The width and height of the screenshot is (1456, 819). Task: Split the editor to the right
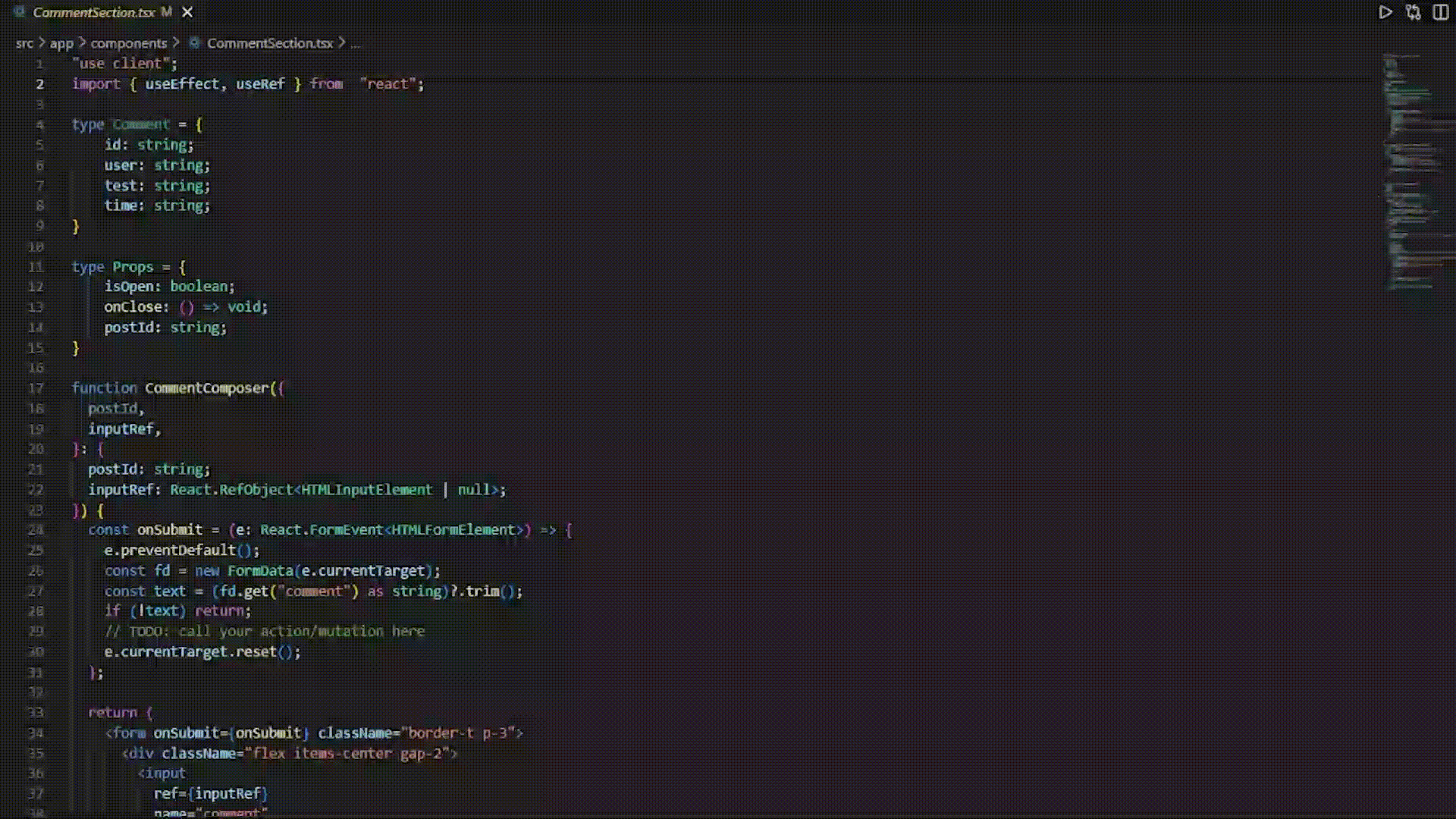pyautogui.click(x=1441, y=12)
